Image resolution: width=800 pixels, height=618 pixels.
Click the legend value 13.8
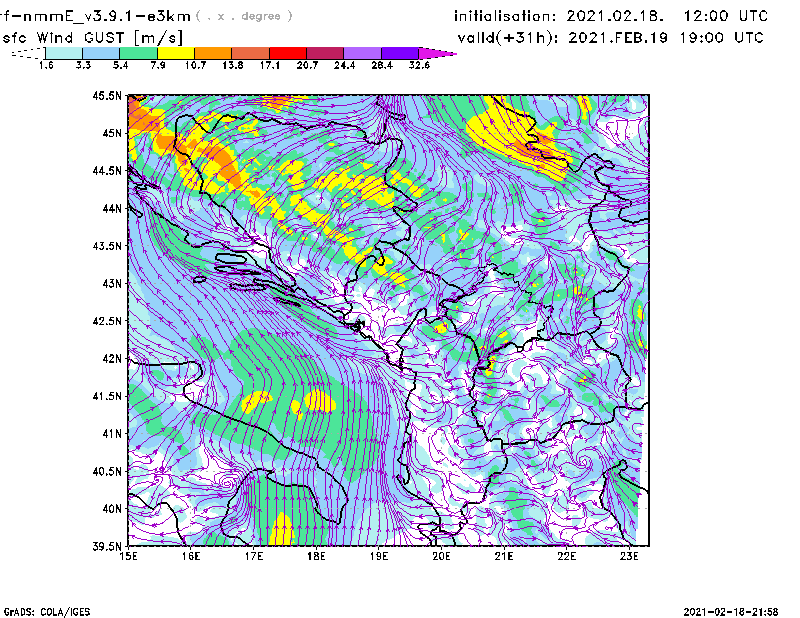coord(233,65)
